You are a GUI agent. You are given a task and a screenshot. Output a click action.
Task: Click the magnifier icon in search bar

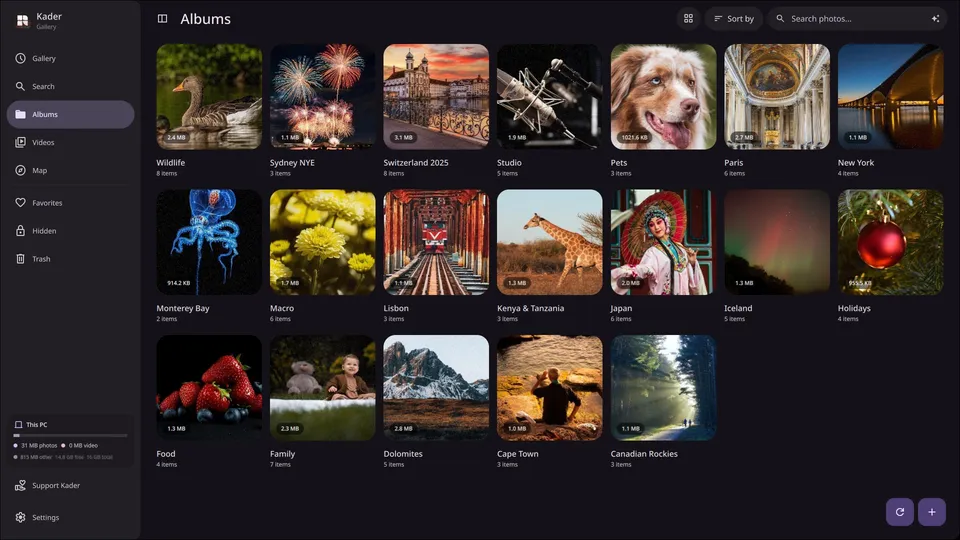[x=780, y=18]
